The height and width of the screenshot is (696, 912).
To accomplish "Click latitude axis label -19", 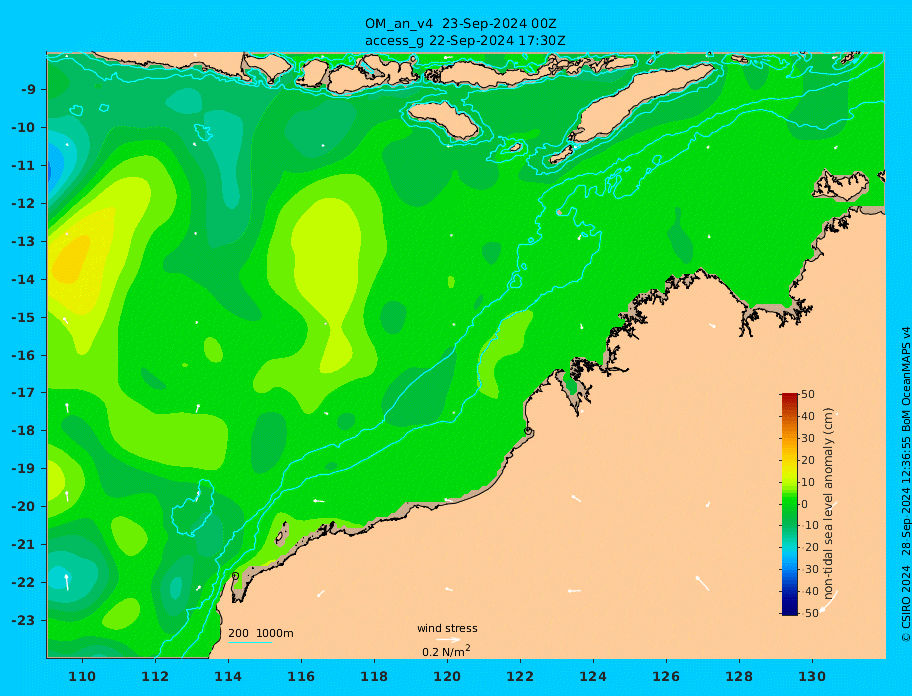I will pyautogui.click(x=23, y=469).
